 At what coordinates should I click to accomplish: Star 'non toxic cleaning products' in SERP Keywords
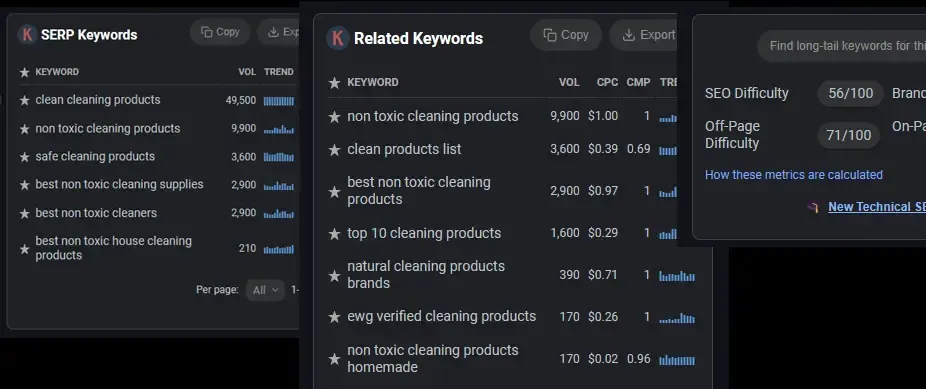click(x=24, y=129)
